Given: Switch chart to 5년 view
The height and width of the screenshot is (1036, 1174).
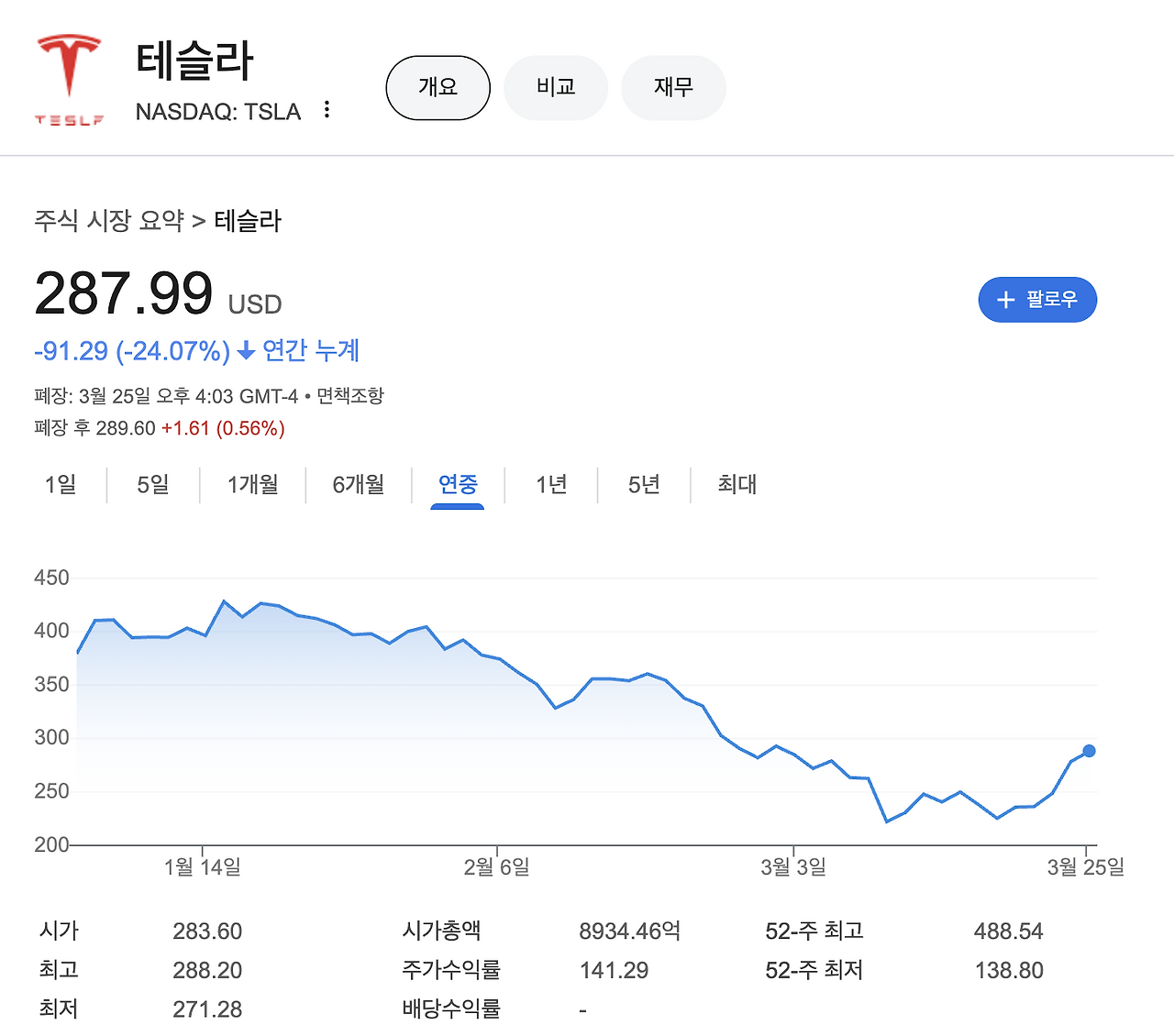Looking at the screenshot, I should [x=643, y=485].
